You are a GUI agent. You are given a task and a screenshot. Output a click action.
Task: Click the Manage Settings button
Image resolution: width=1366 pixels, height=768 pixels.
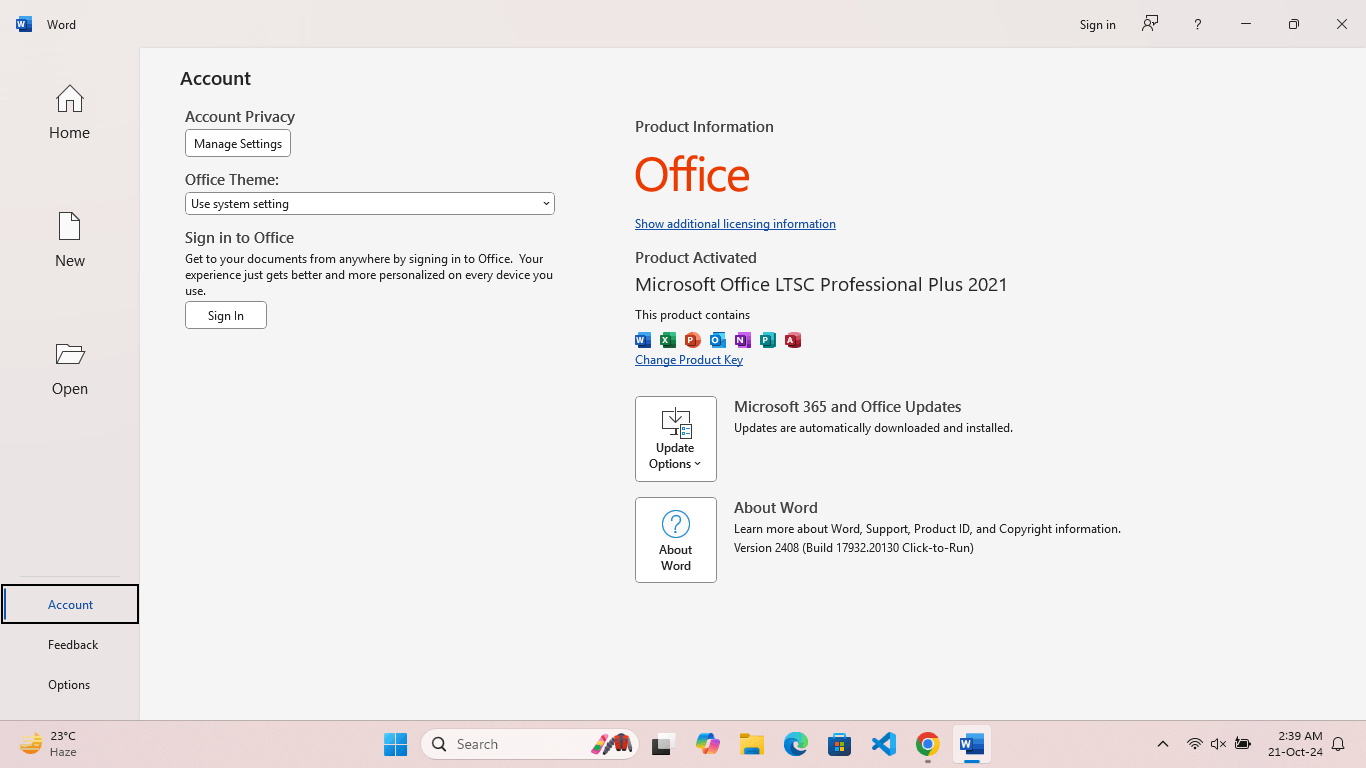pyautogui.click(x=238, y=143)
